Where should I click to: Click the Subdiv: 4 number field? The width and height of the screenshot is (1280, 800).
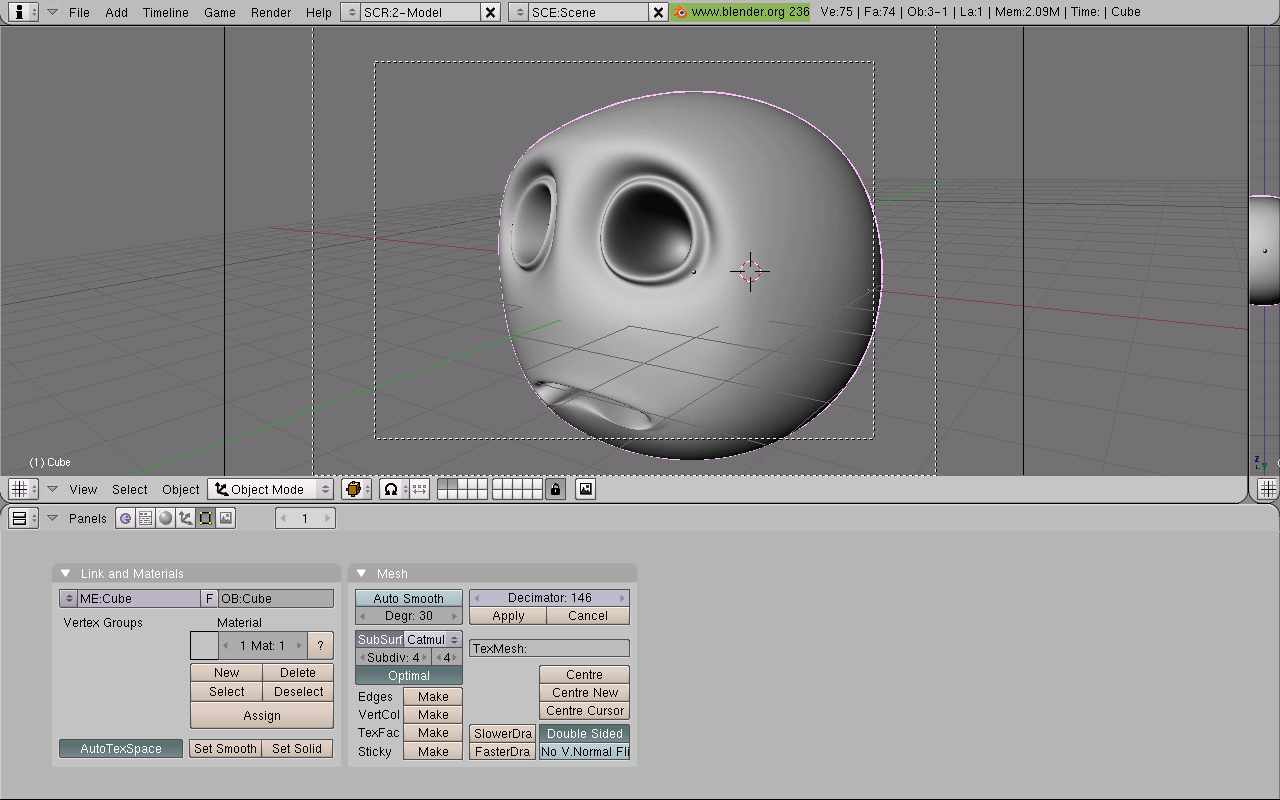(x=394, y=658)
